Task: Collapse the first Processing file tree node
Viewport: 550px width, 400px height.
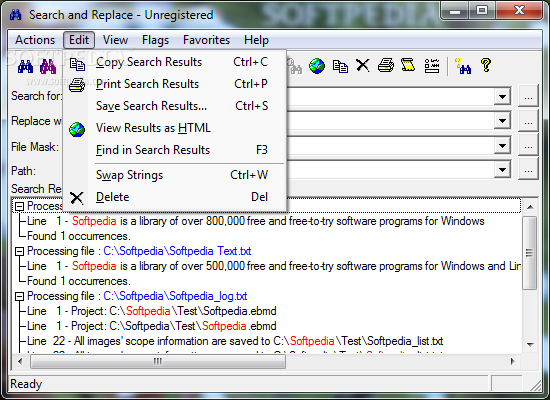Action: pyautogui.click(x=20, y=206)
